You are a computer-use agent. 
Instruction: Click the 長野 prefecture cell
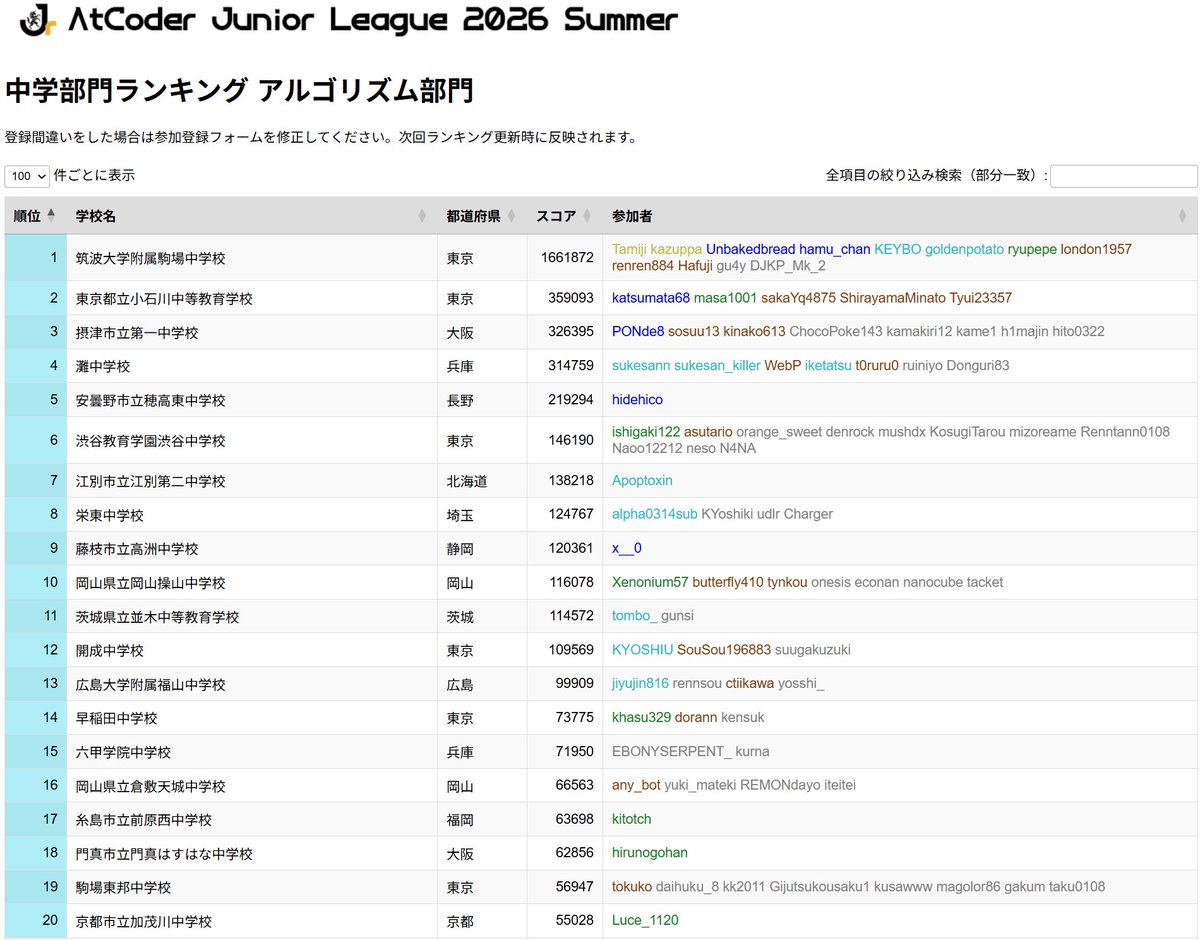[482, 400]
